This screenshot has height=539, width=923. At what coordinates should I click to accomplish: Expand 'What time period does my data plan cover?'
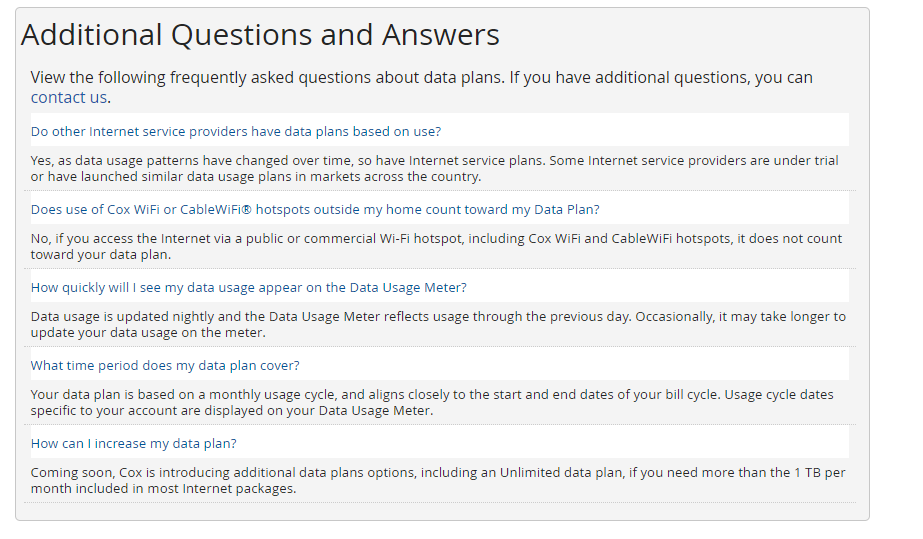coord(165,365)
